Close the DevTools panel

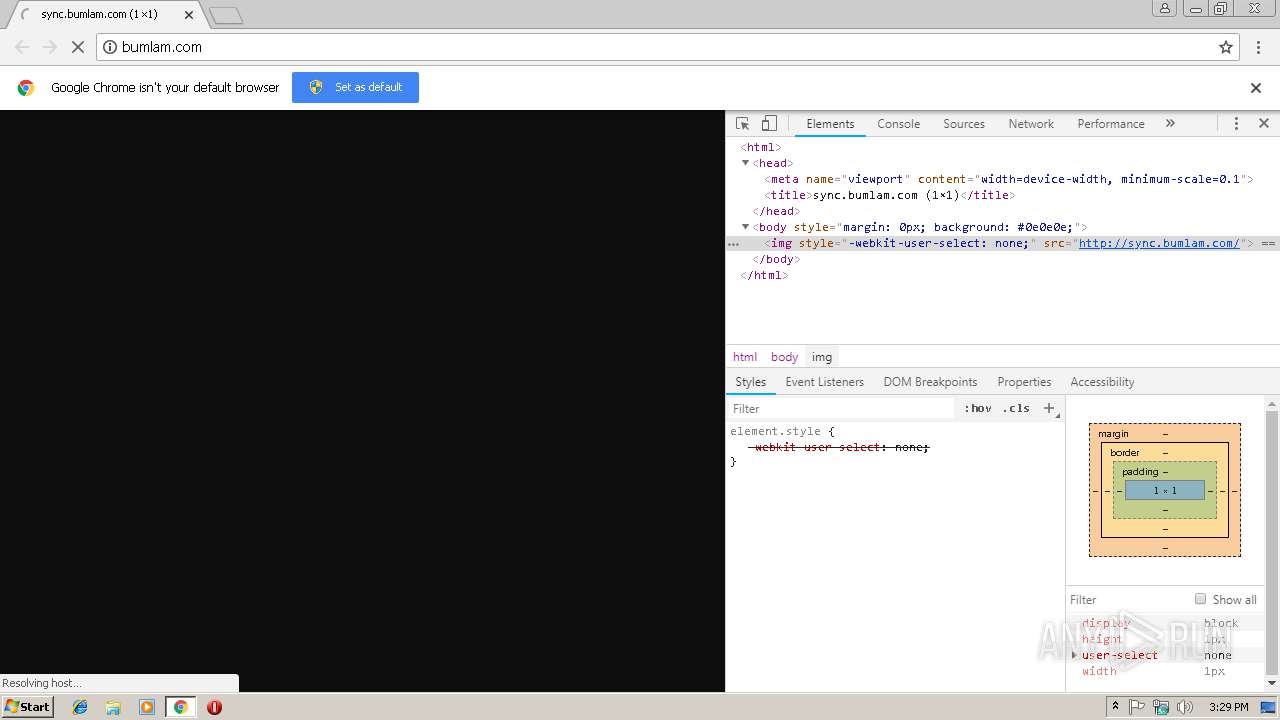point(1263,124)
